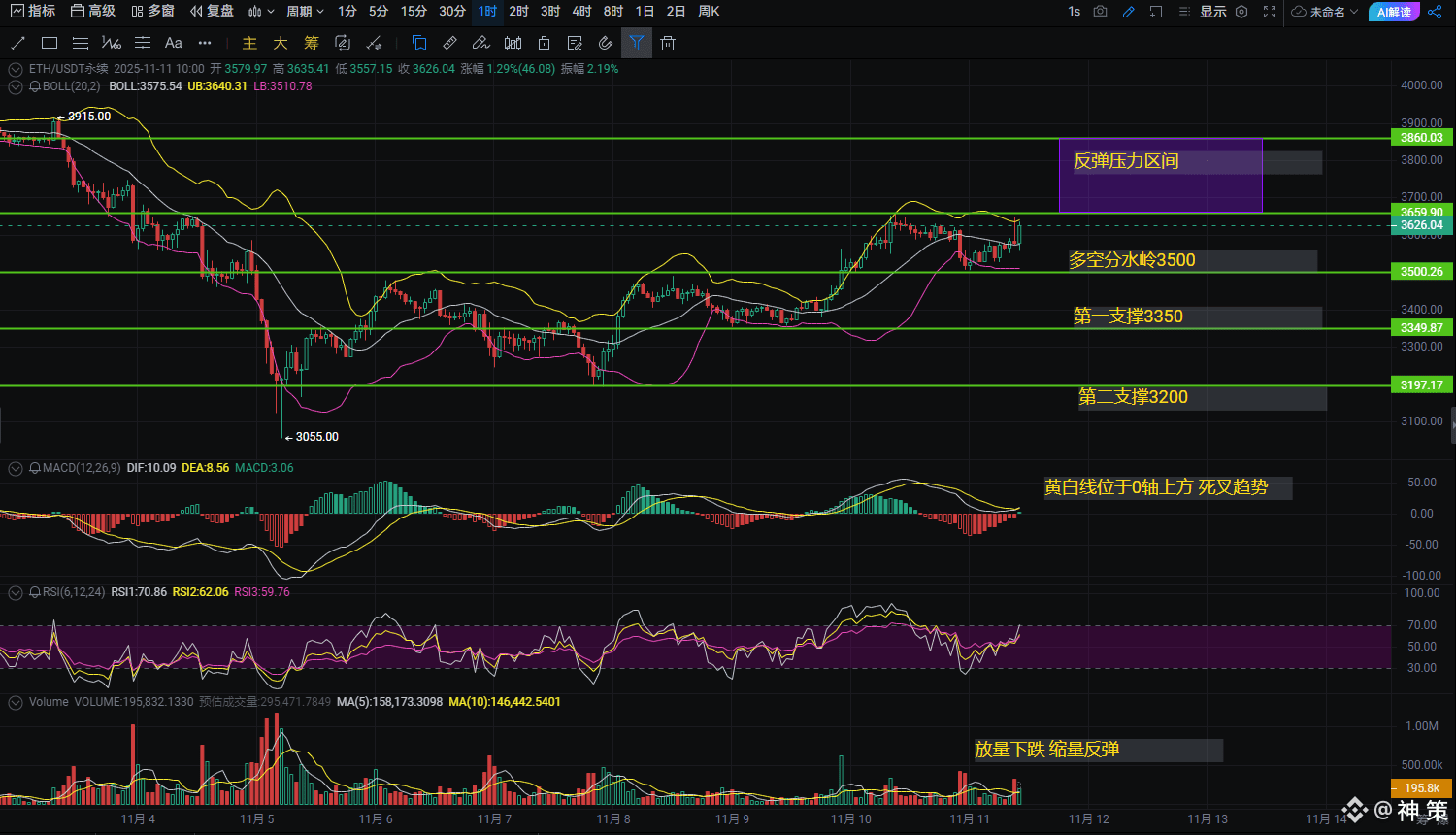Toggle the blue pencil drawing mode
The image size is (1456, 835).
1128,12
